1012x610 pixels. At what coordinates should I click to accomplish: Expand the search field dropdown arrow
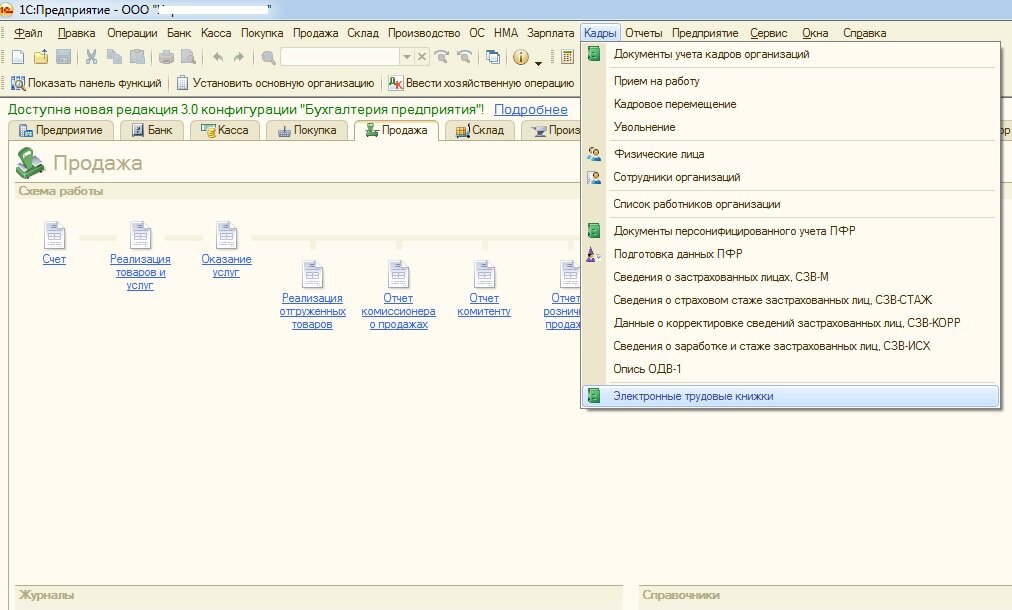[x=407, y=57]
